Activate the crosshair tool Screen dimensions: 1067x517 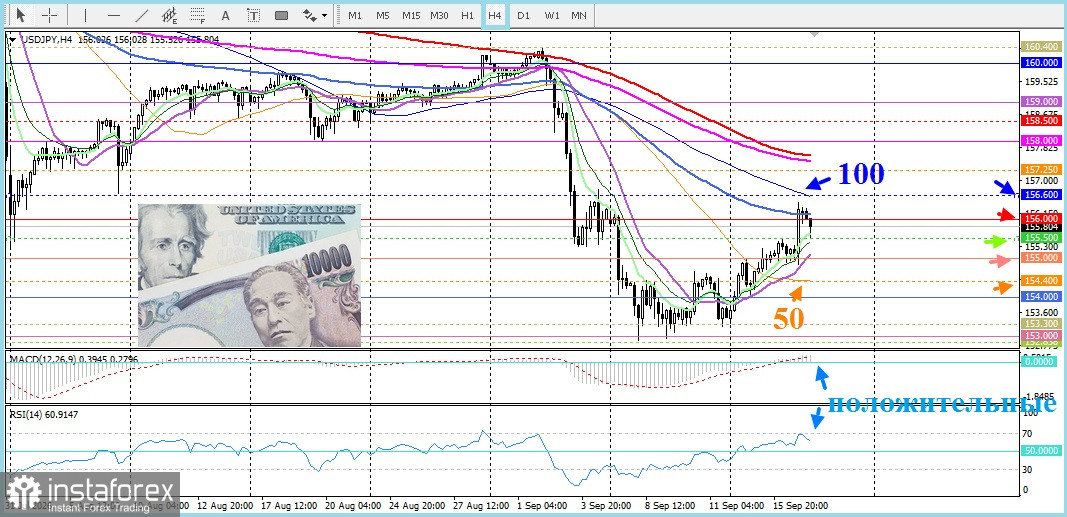[50, 15]
